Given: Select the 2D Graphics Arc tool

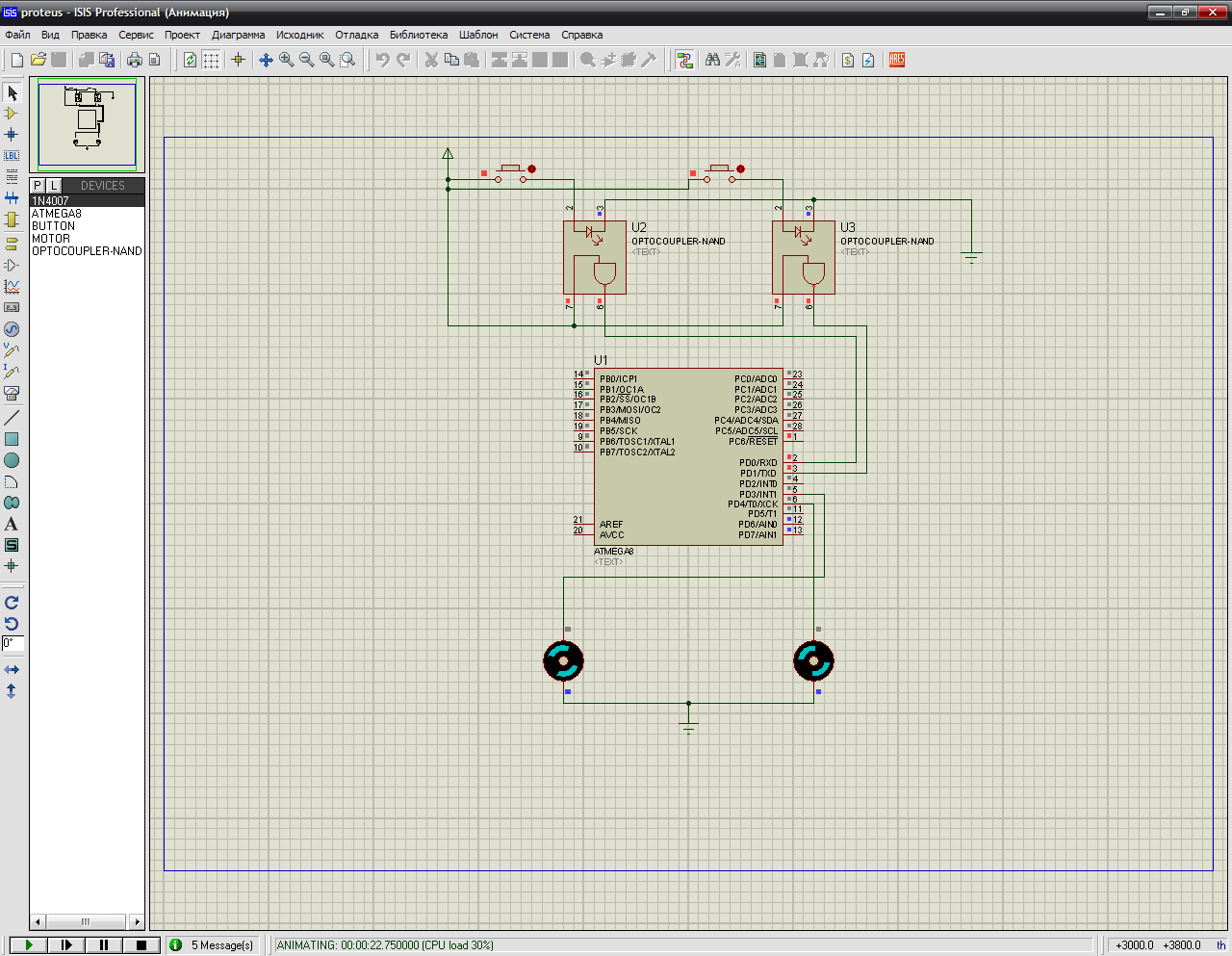Looking at the screenshot, I should click(x=12, y=481).
